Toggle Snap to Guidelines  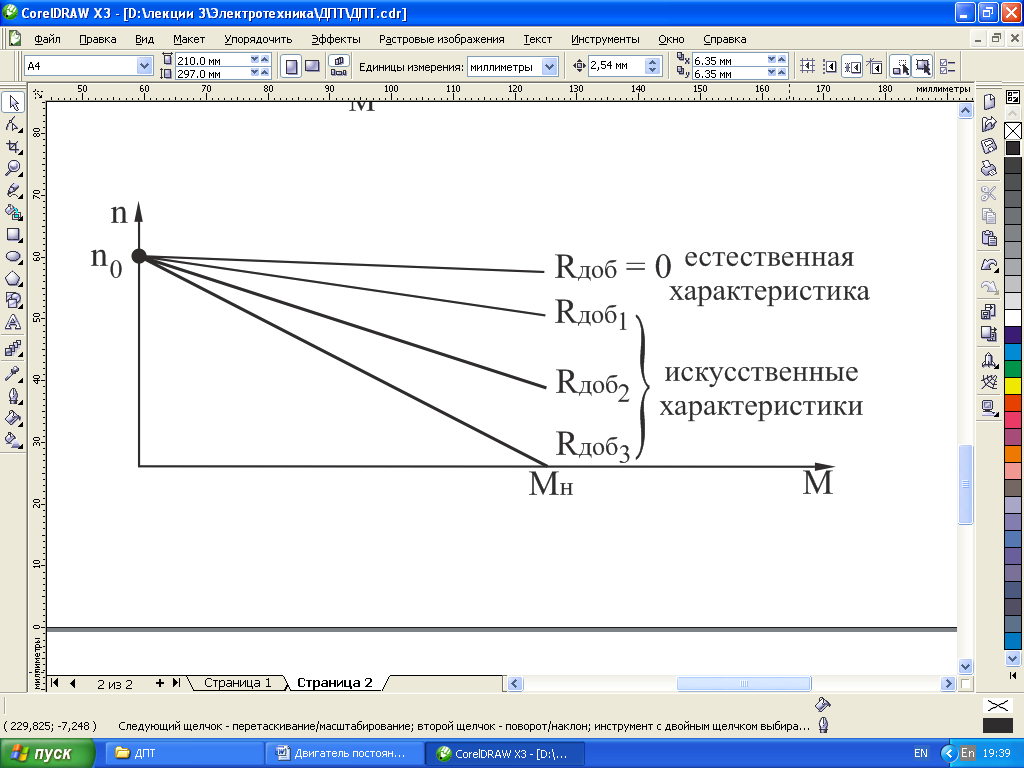[x=830, y=66]
